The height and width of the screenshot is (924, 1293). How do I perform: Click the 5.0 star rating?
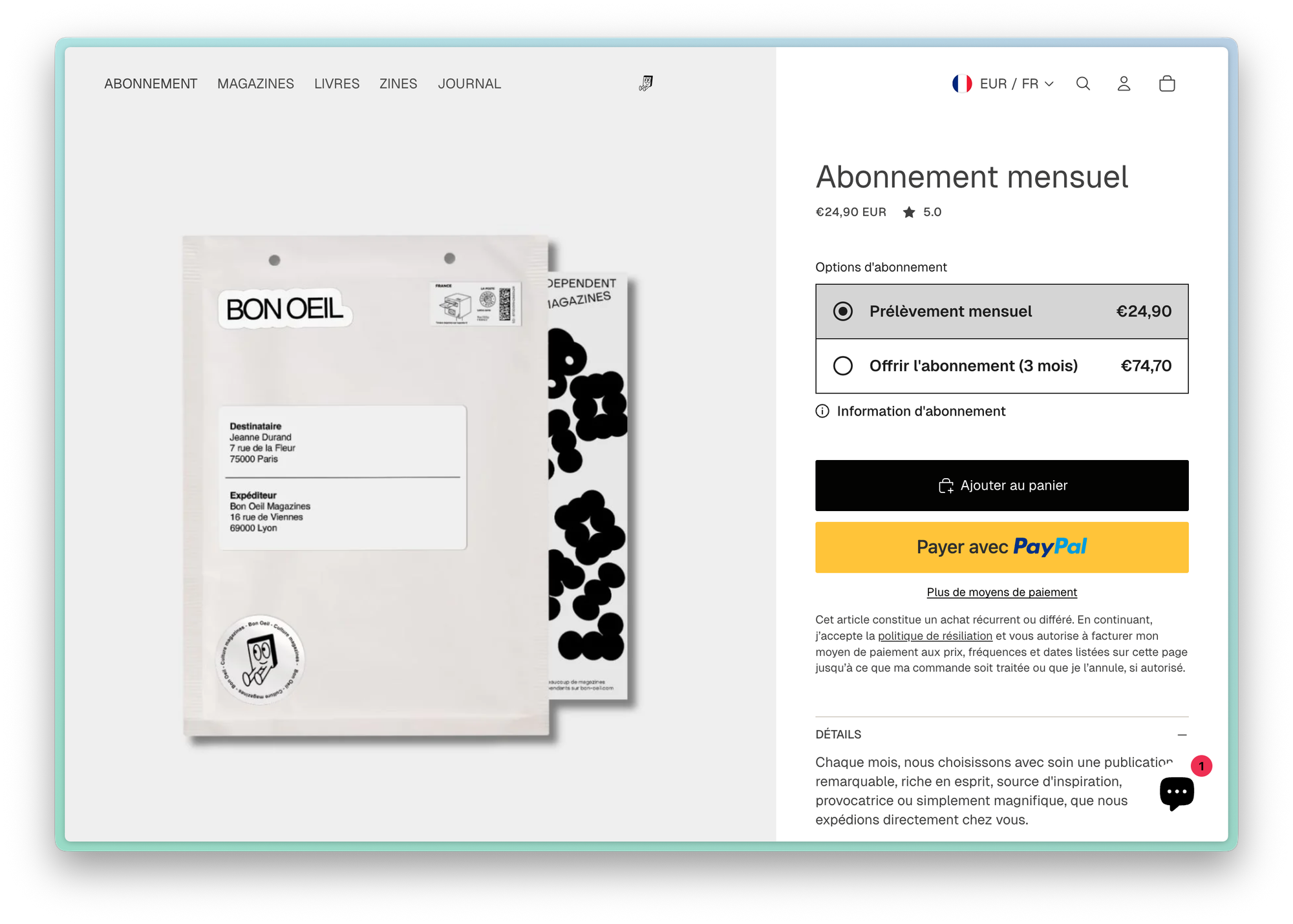[922, 212]
